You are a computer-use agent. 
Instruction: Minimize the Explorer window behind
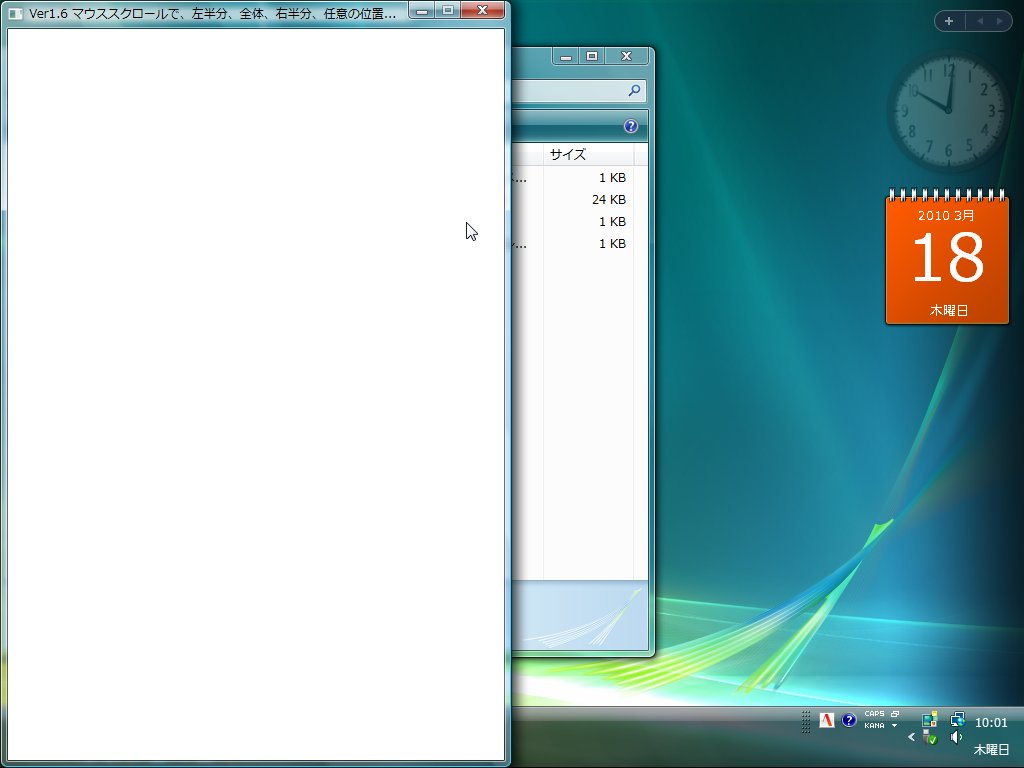(x=566, y=57)
